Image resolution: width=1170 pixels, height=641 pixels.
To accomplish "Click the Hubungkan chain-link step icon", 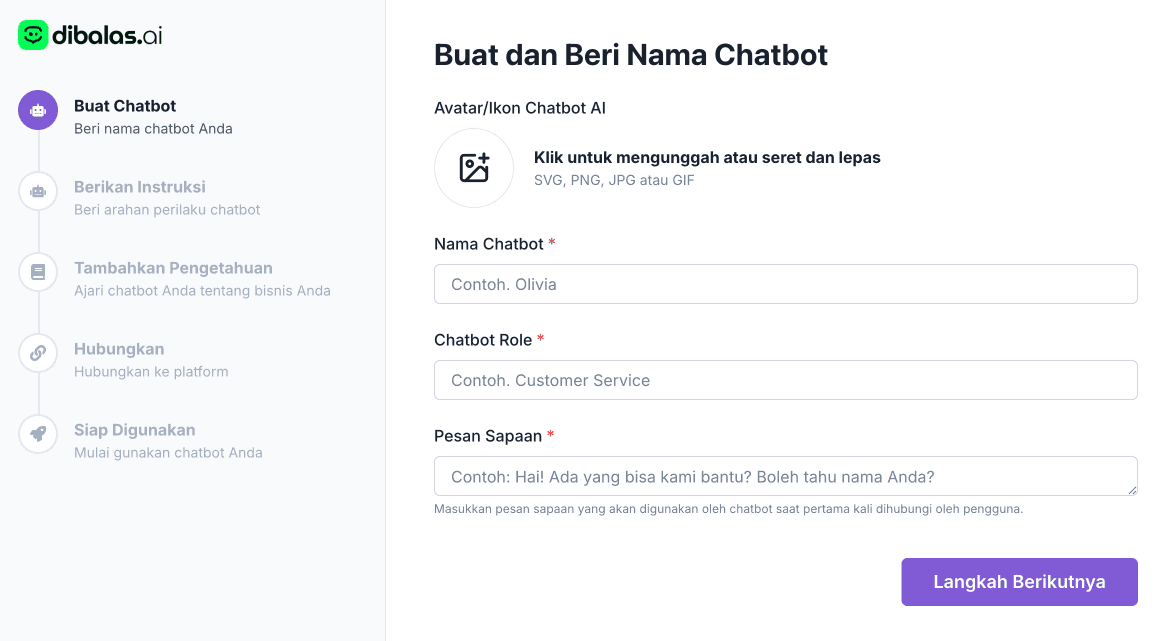I will [x=37, y=352].
